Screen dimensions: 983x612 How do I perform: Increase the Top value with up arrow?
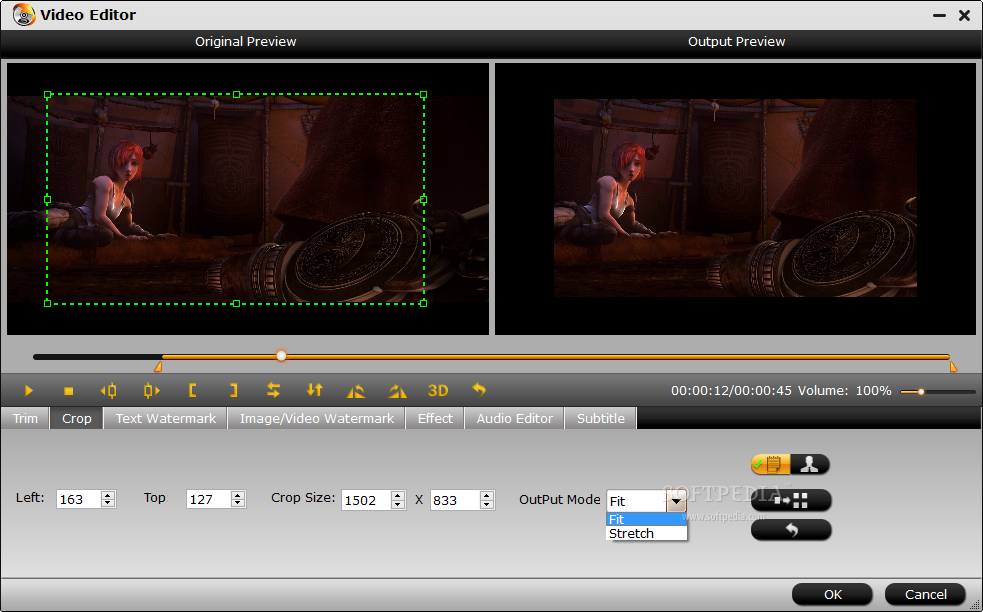[238, 495]
